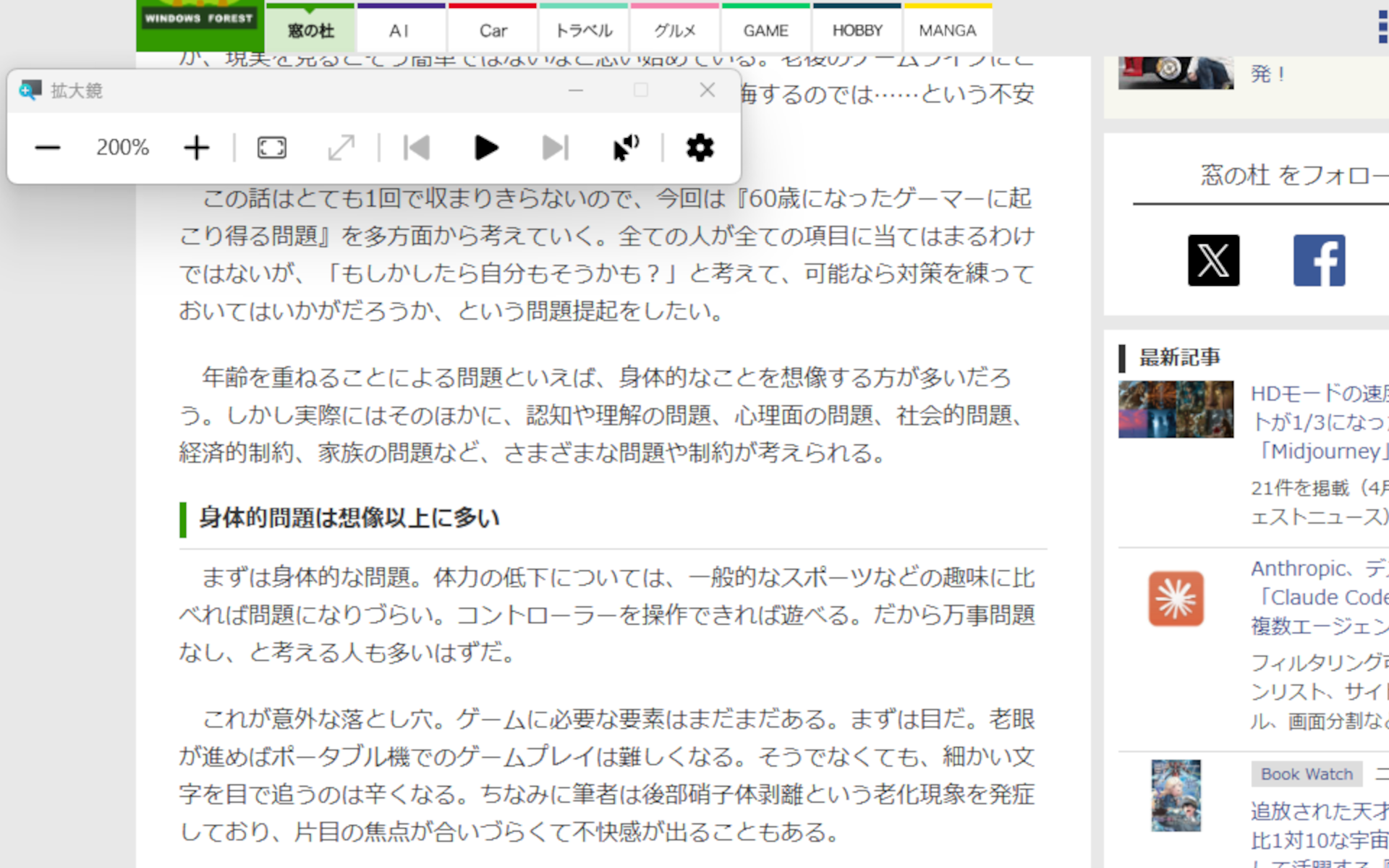The image size is (1389, 868).
Task: Open the Book Watch link
Action: 1305,773
